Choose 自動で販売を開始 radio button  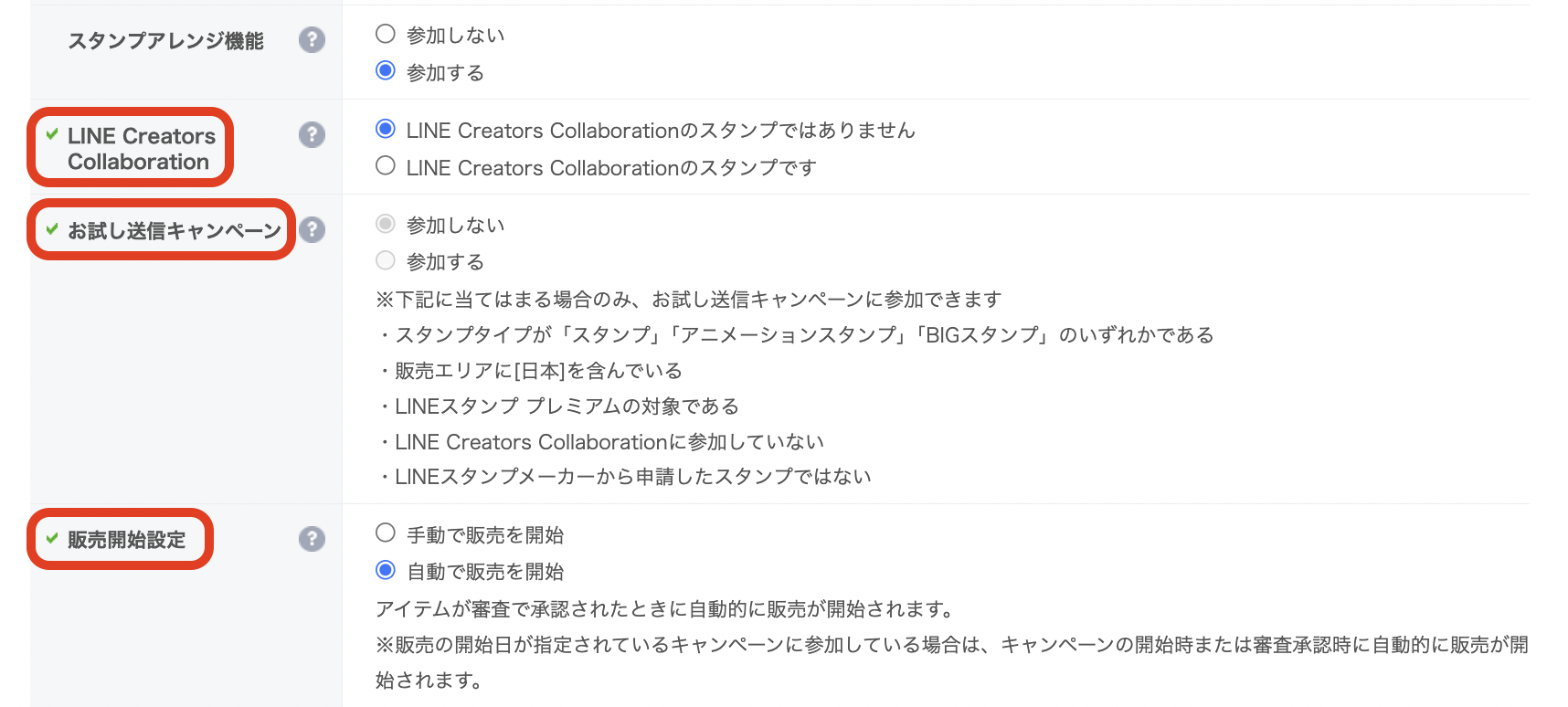tap(386, 570)
